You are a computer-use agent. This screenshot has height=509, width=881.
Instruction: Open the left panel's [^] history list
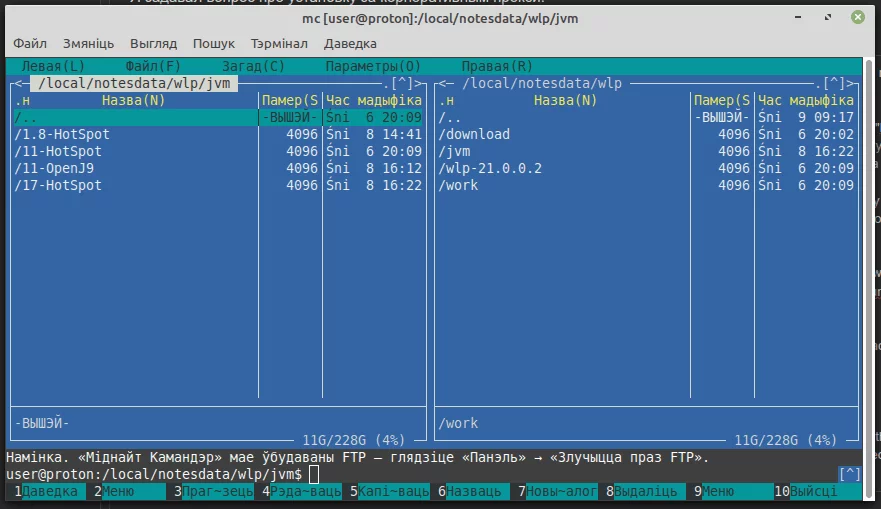click(402, 84)
